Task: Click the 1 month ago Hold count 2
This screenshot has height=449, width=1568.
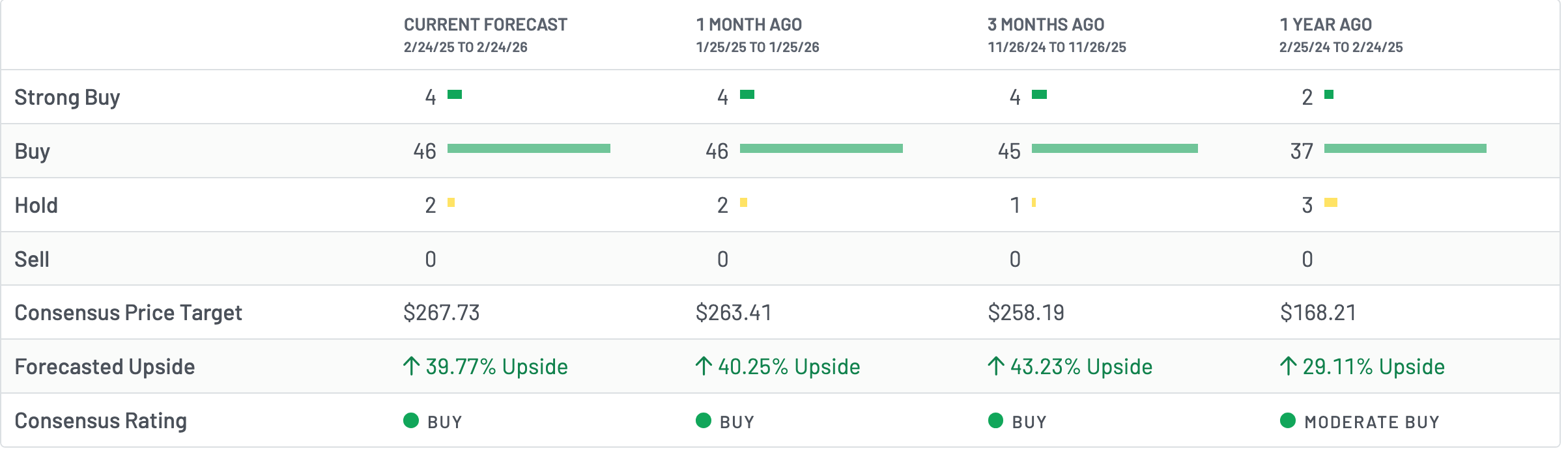Action: pyautogui.click(x=723, y=205)
